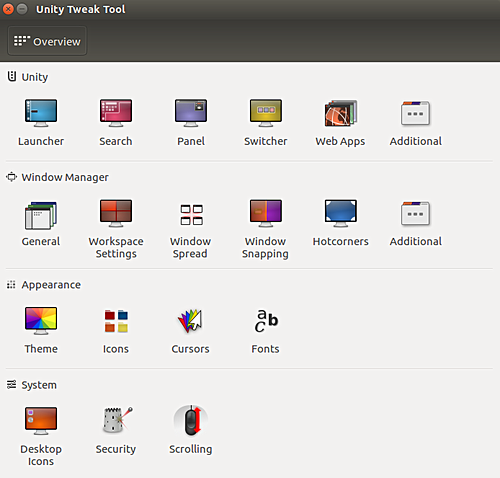Open the Theme appearance icon
Viewport: 500px width, 478px height.
(41, 321)
